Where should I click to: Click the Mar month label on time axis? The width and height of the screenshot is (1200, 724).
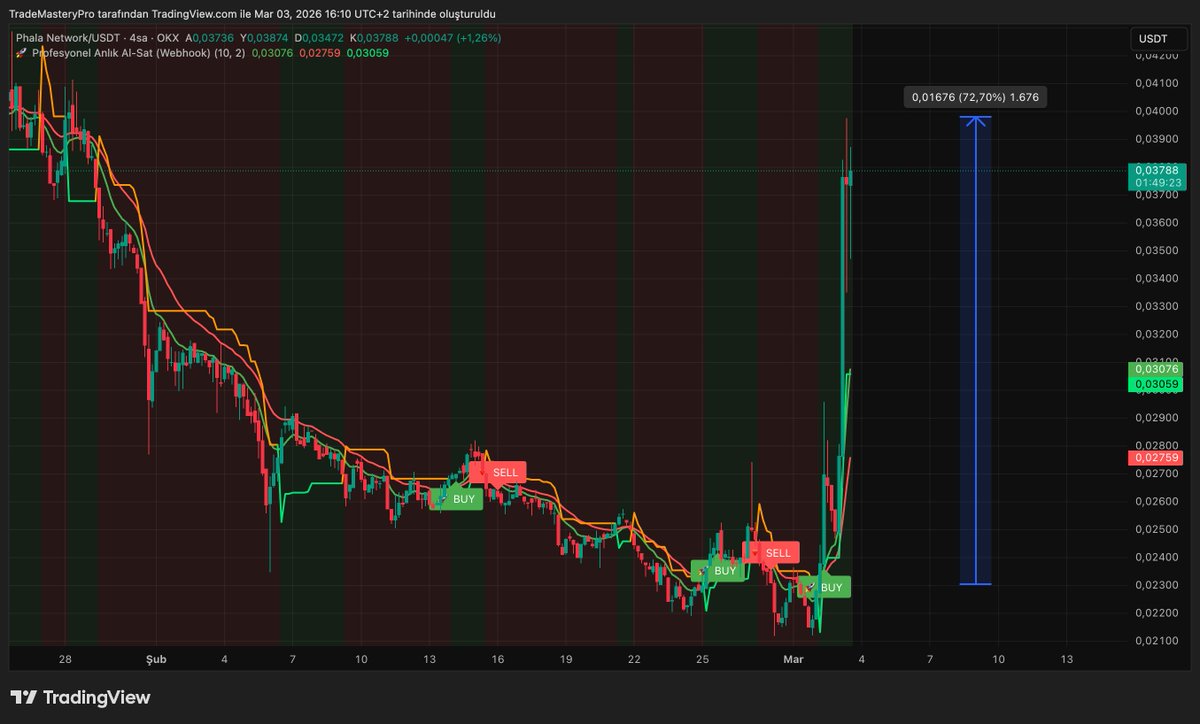794,659
